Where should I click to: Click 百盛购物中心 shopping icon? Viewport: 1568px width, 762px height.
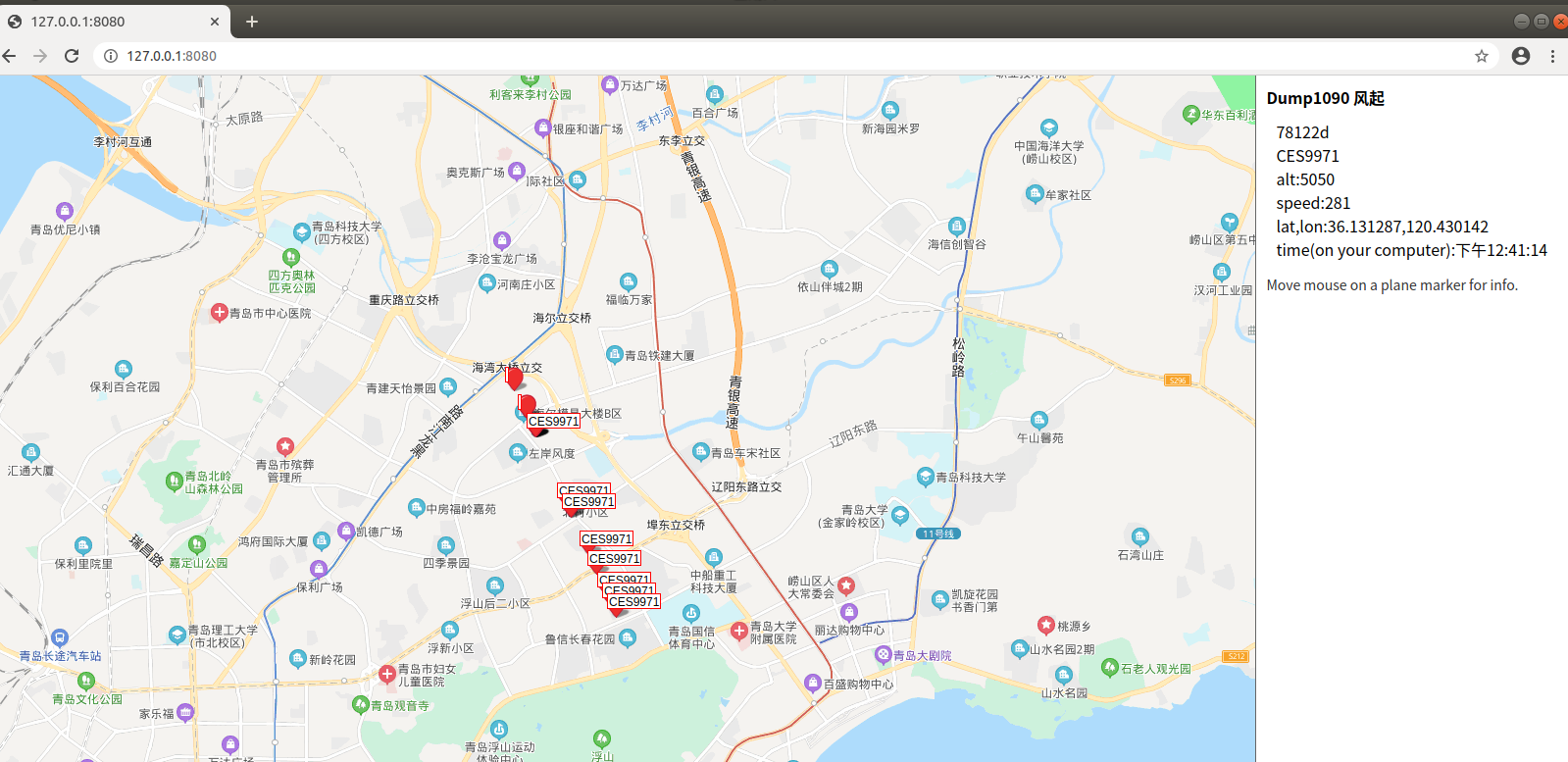(812, 682)
